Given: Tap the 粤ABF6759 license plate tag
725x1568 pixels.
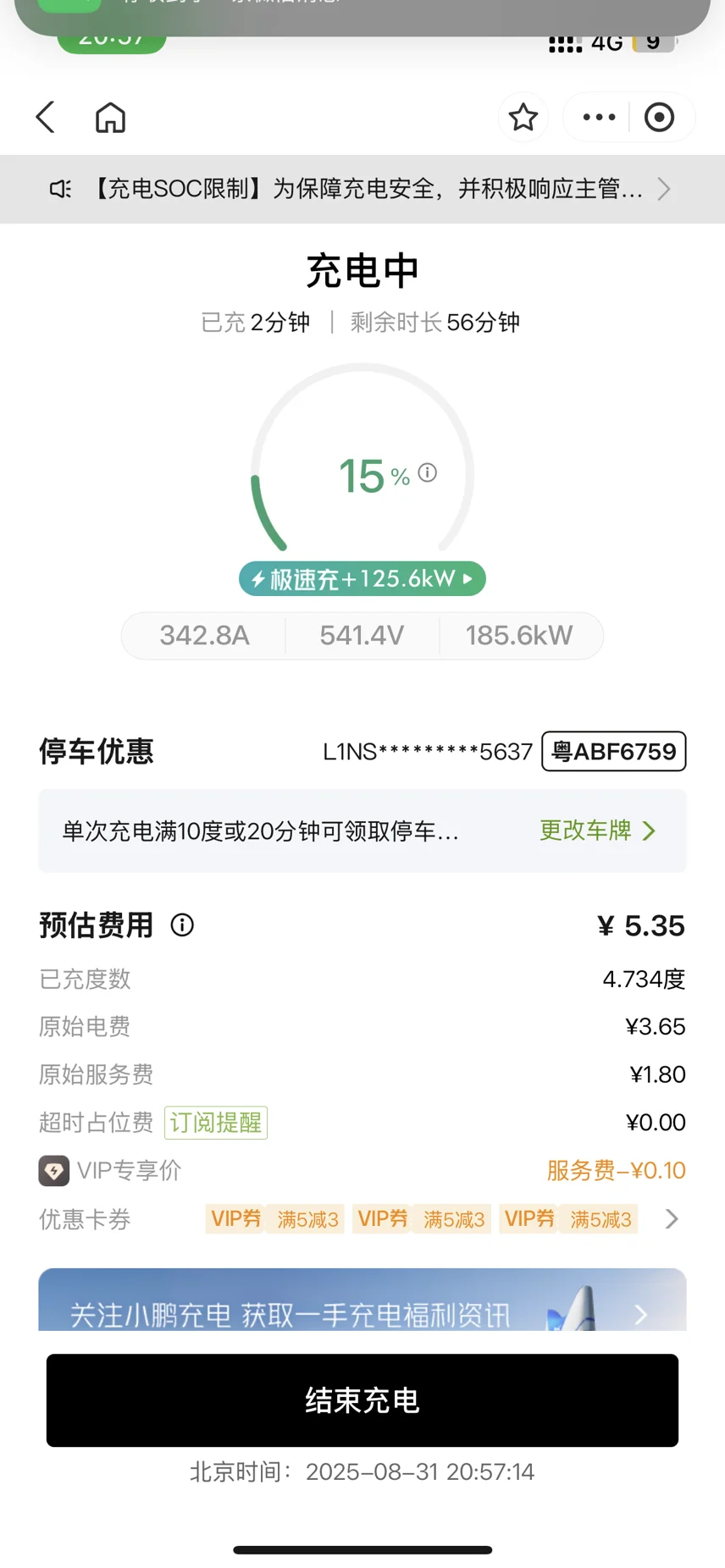Looking at the screenshot, I should click(614, 751).
